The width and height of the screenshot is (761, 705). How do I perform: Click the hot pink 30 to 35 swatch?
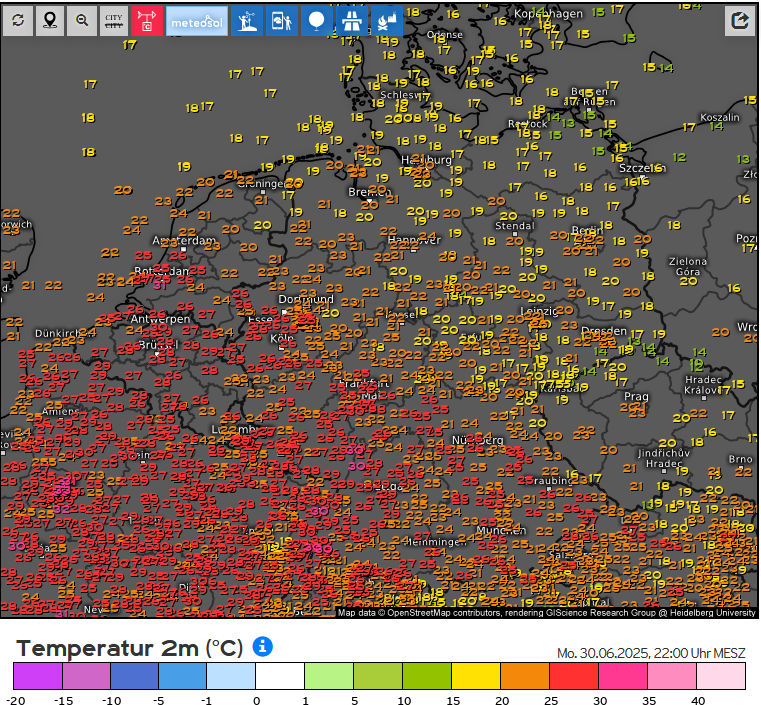[623, 676]
